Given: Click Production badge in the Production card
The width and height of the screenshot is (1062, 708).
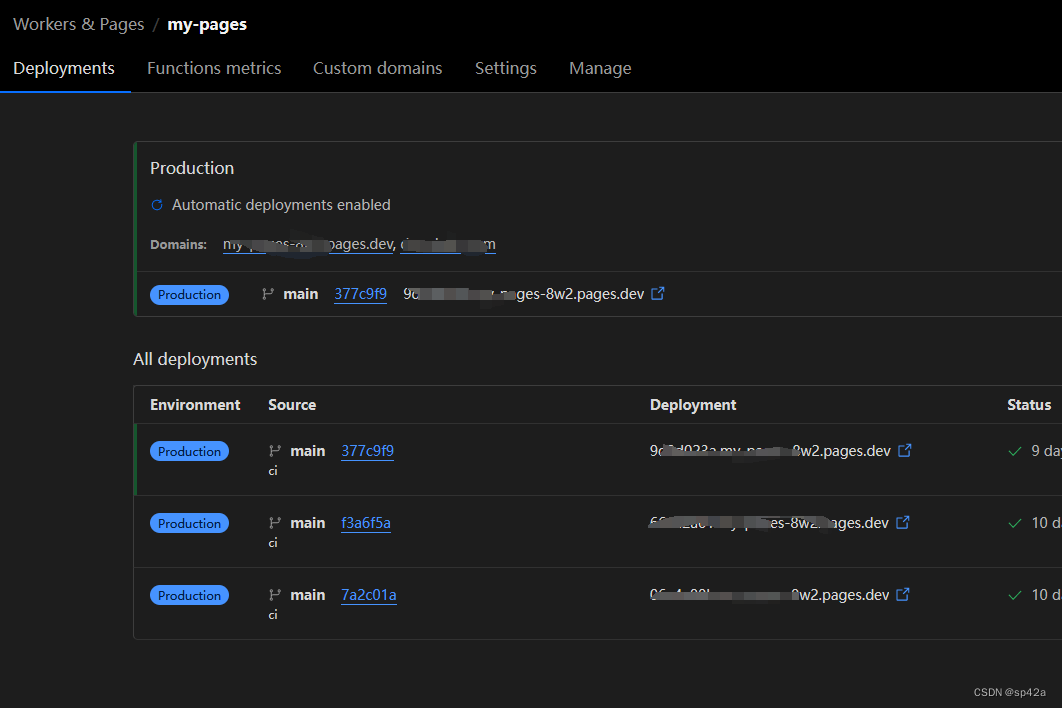Looking at the screenshot, I should [x=189, y=295].
